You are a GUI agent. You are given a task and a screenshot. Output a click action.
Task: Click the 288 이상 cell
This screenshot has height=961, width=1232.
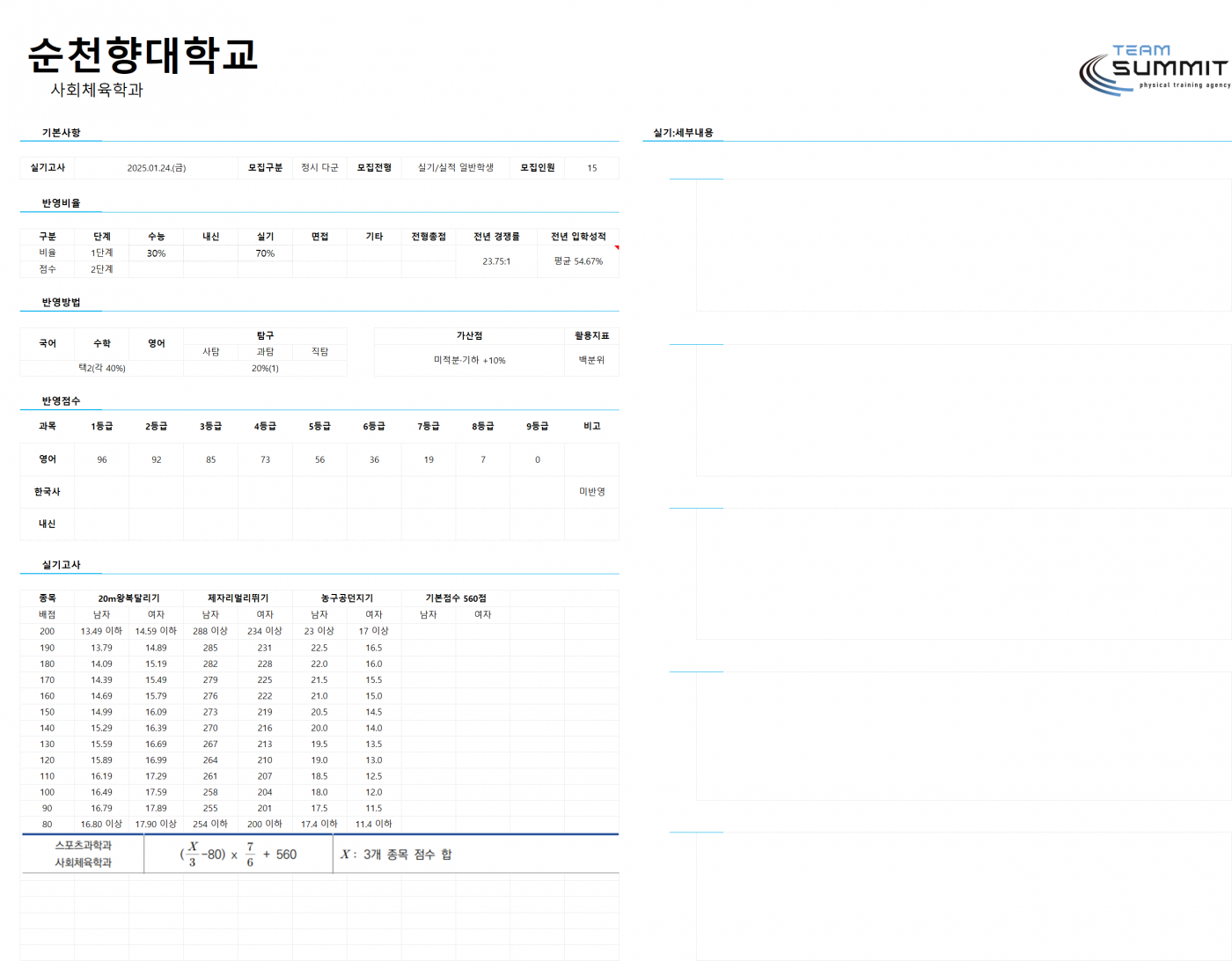click(211, 631)
